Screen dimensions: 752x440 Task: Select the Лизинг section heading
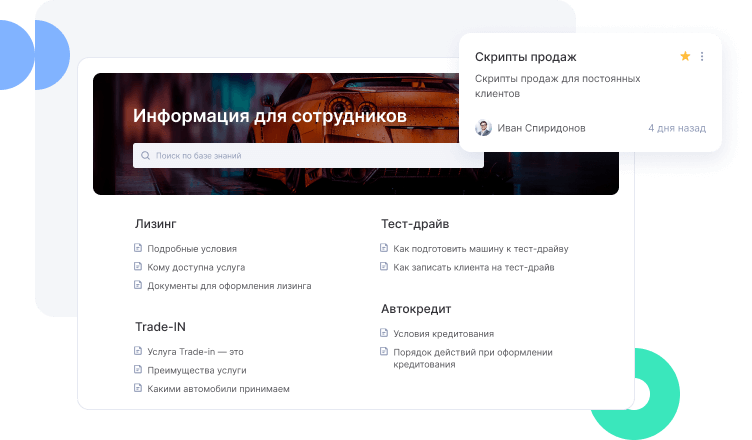click(x=155, y=224)
